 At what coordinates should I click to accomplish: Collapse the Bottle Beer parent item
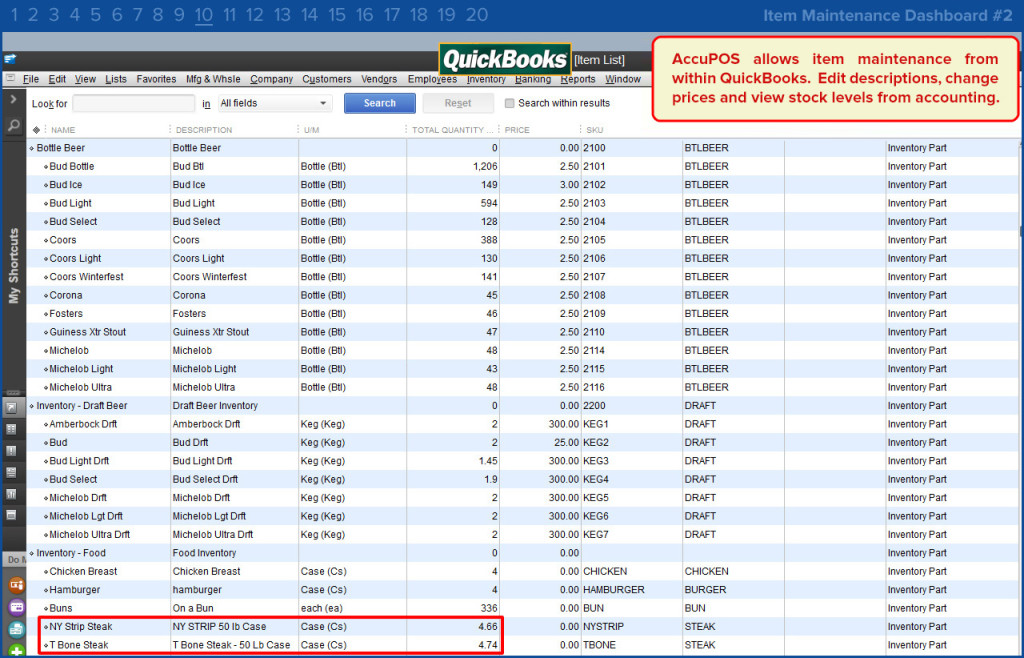[32, 149]
